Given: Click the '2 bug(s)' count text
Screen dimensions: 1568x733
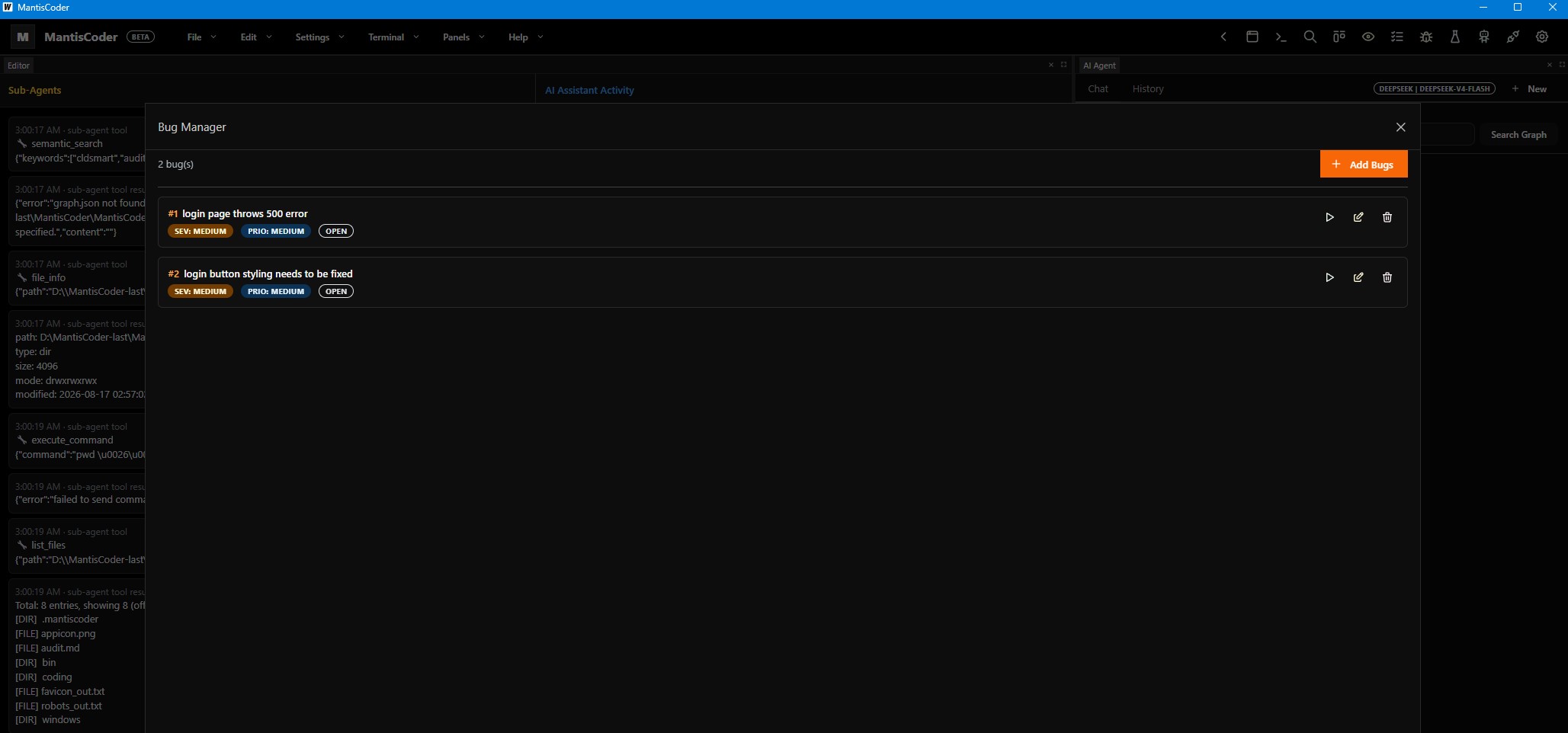Looking at the screenshot, I should (x=175, y=165).
